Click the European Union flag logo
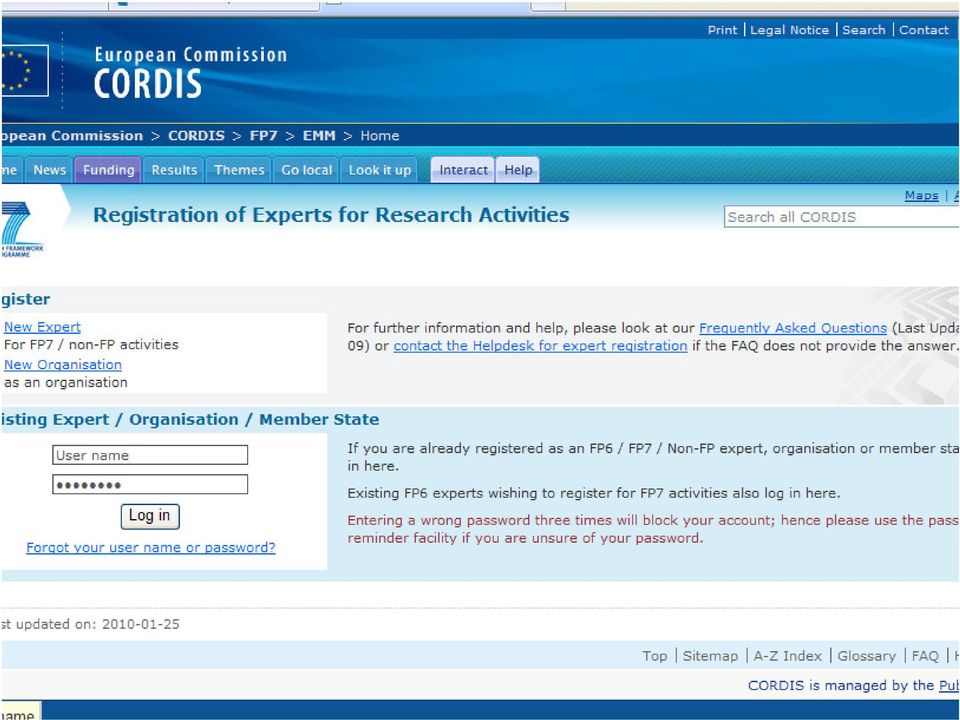Screen dimensions: 960x720 point(24,70)
